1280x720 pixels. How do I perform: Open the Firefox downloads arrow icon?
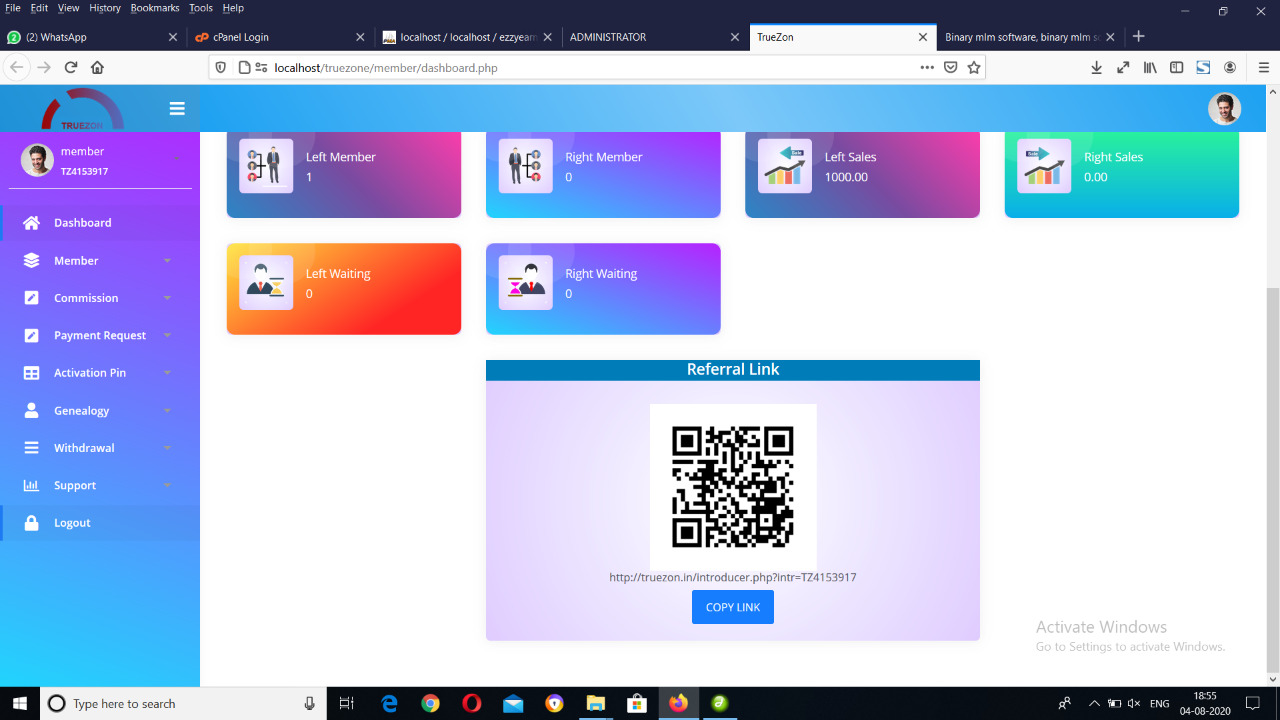coord(1096,68)
